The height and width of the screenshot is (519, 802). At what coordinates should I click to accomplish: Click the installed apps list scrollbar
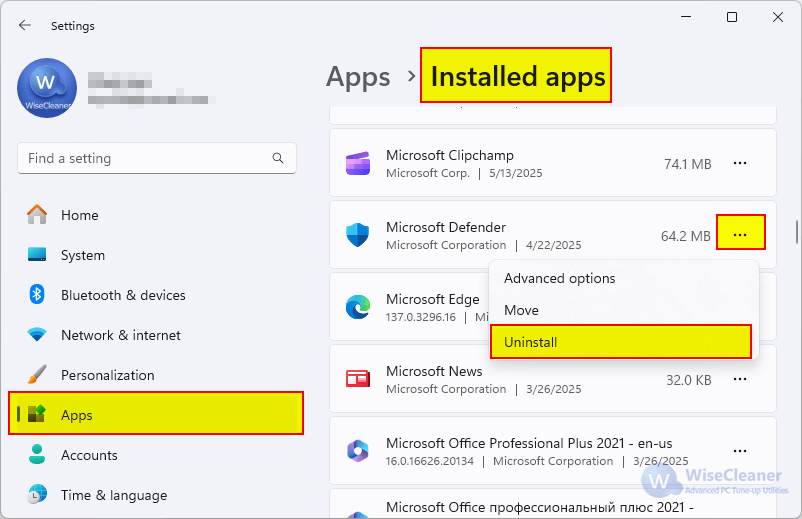tap(796, 232)
